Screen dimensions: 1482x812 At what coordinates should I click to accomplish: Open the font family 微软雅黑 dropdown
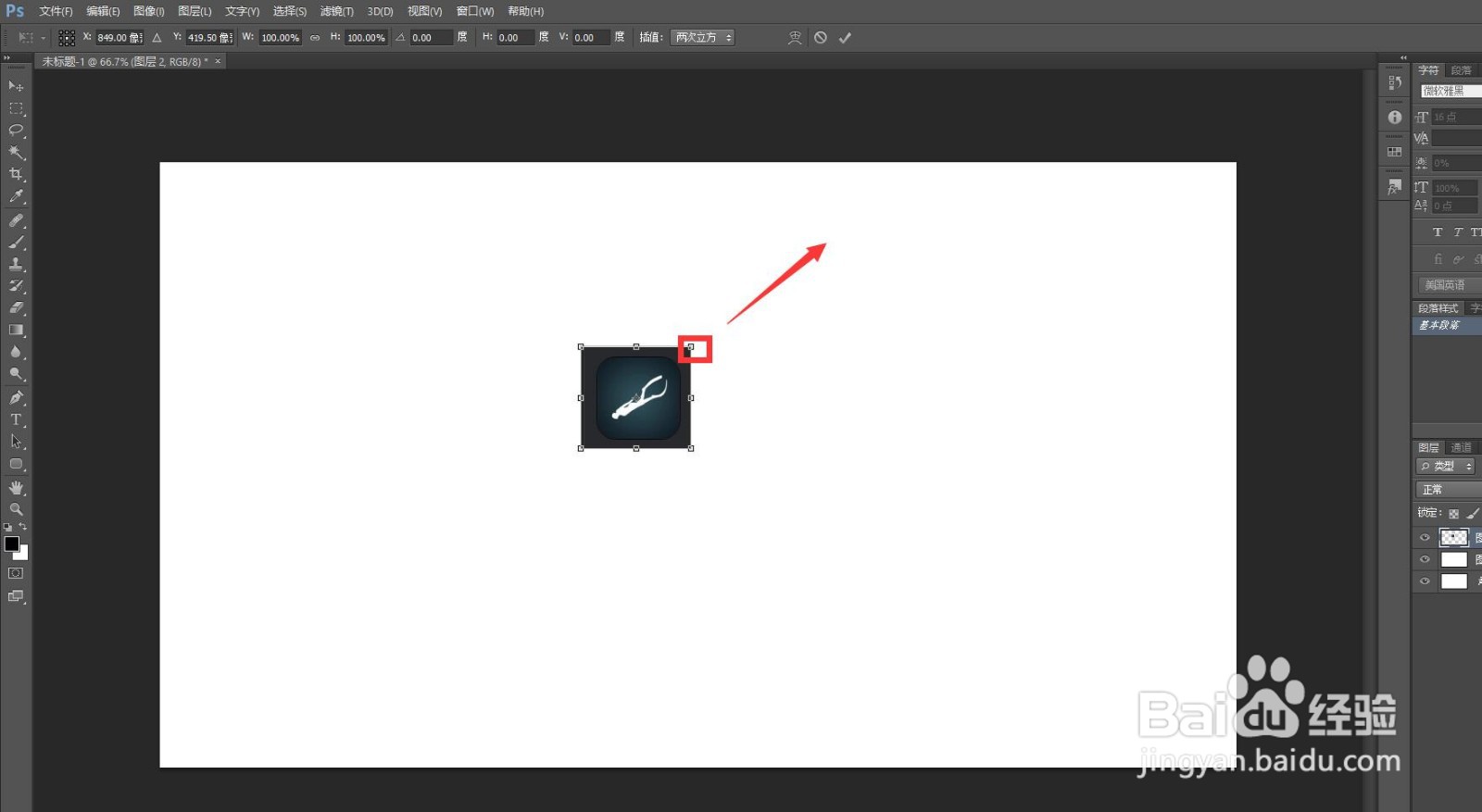[1451, 91]
